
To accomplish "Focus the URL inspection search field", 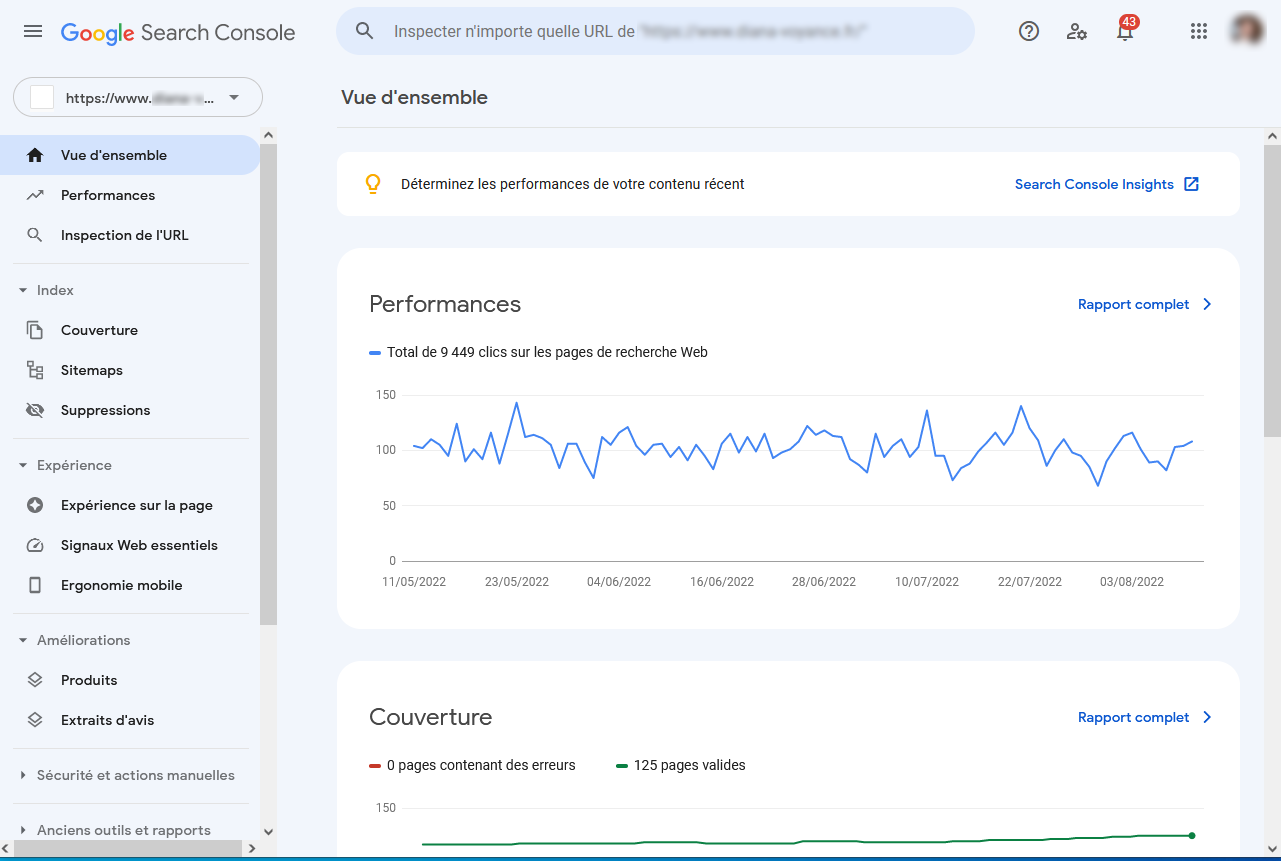I will tap(655, 31).
